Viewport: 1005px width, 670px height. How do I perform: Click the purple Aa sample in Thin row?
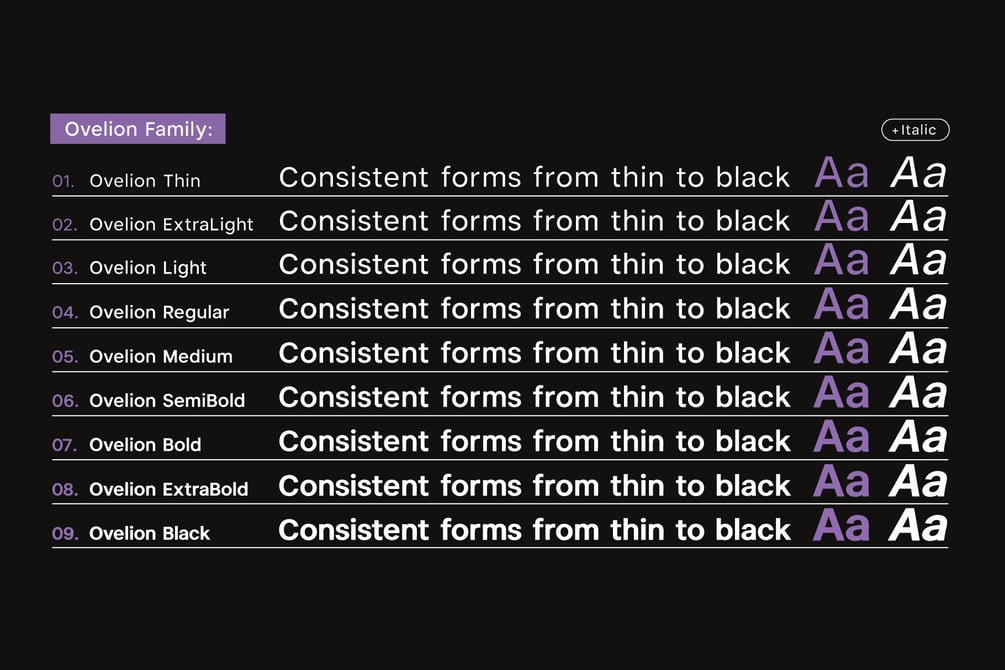click(842, 172)
